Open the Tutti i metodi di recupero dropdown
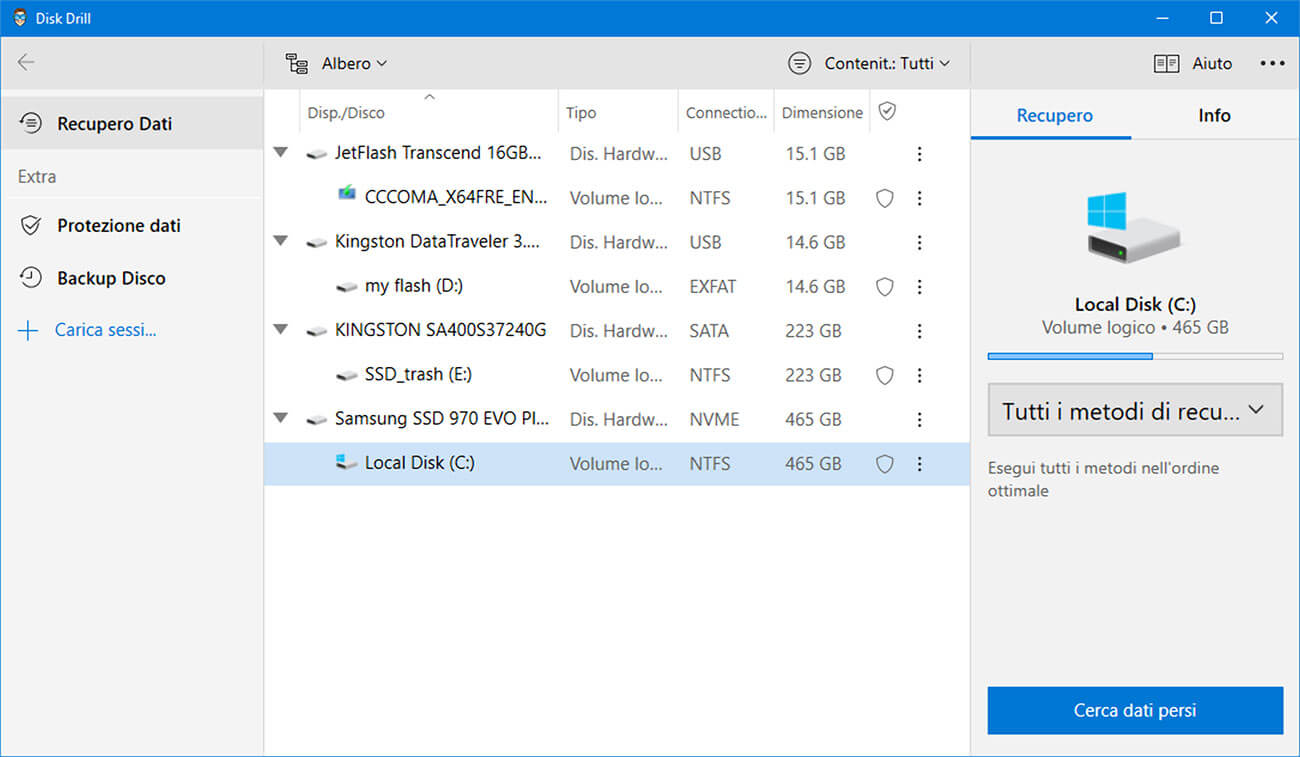Viewport: 1300px width, 757px height. point(1135,410)
